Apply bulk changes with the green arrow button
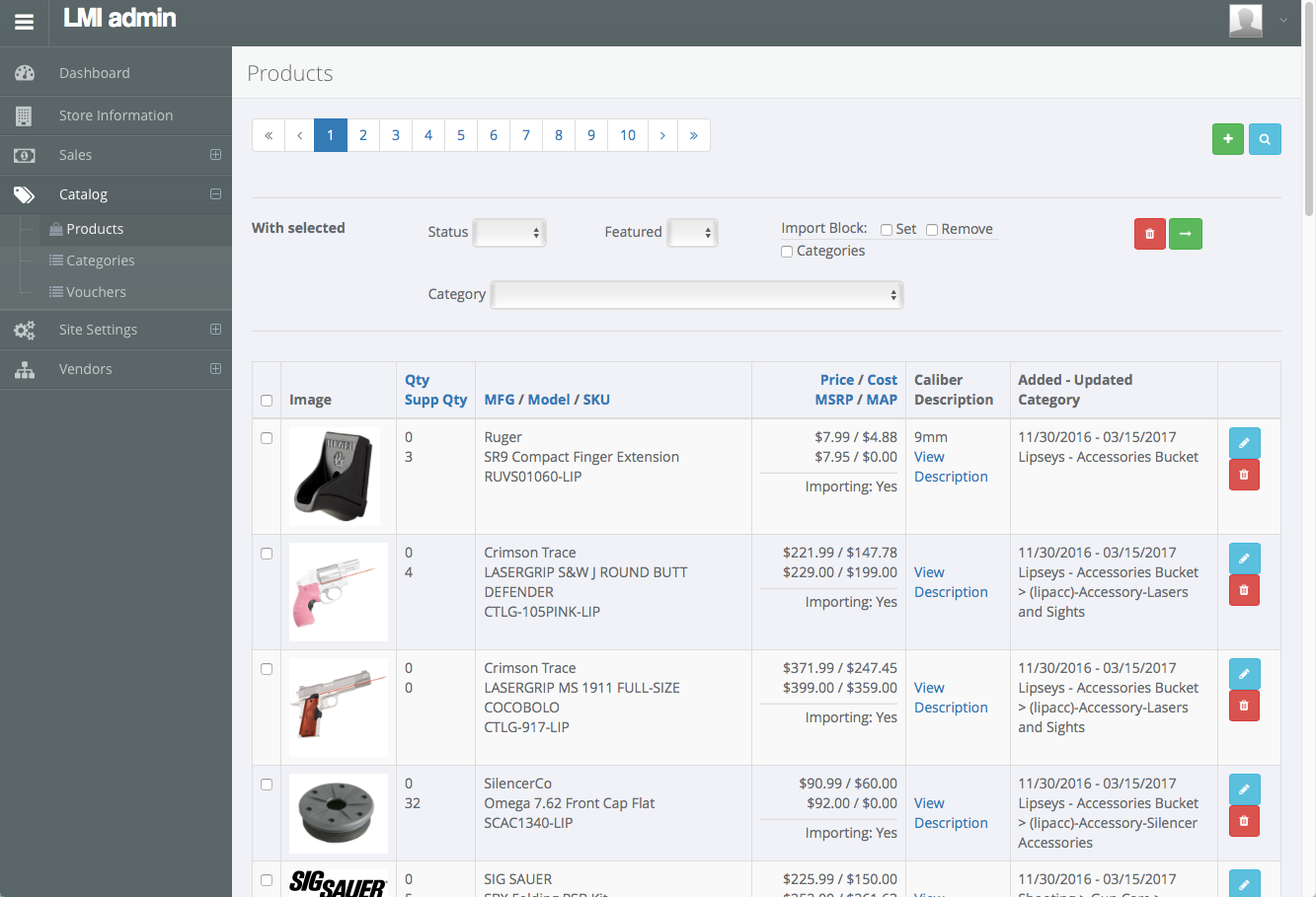The height and width of the screenshot is (897, 1316). tap(1186, 234)
